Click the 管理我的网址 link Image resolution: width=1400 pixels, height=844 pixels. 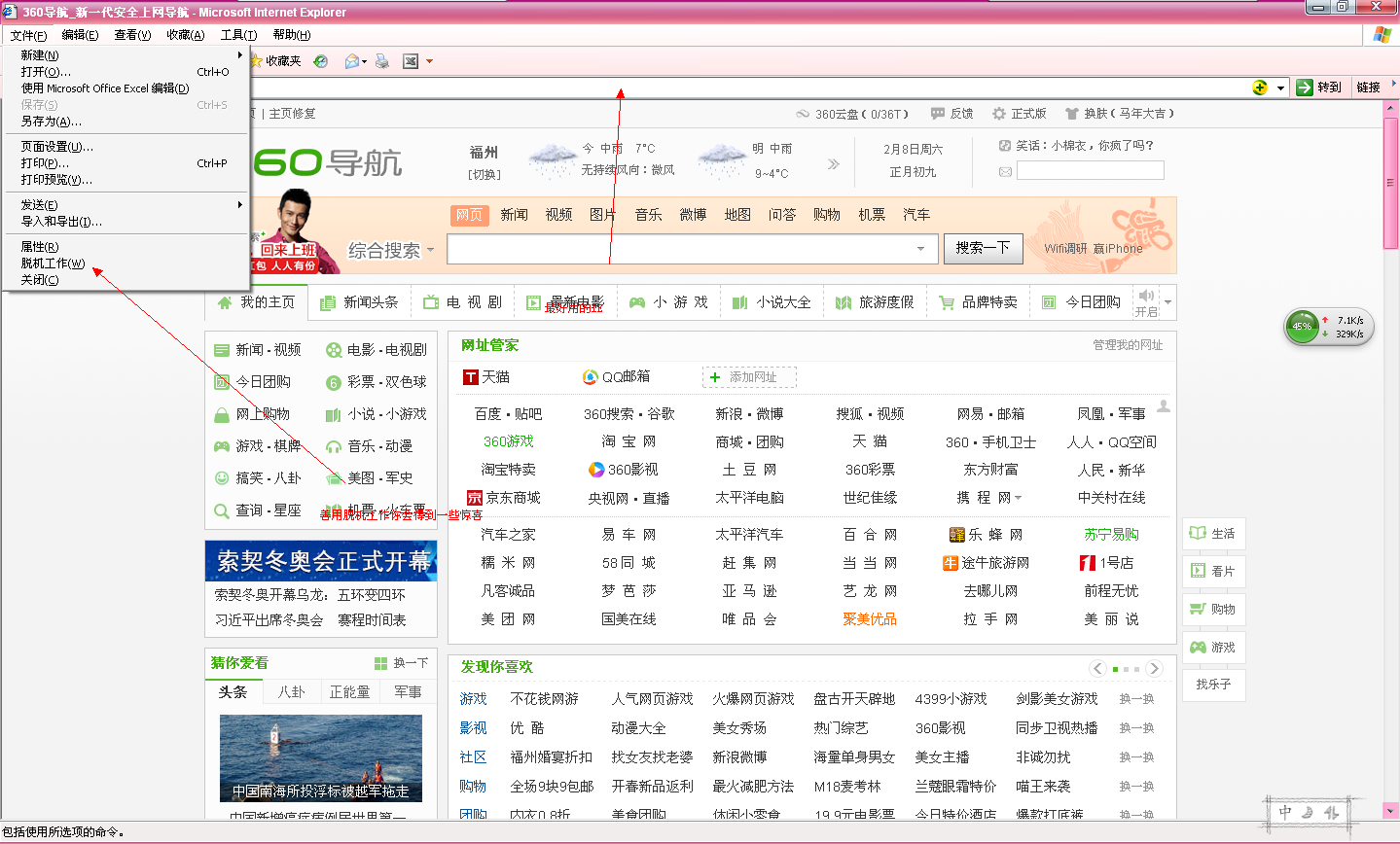point(1128,345)
